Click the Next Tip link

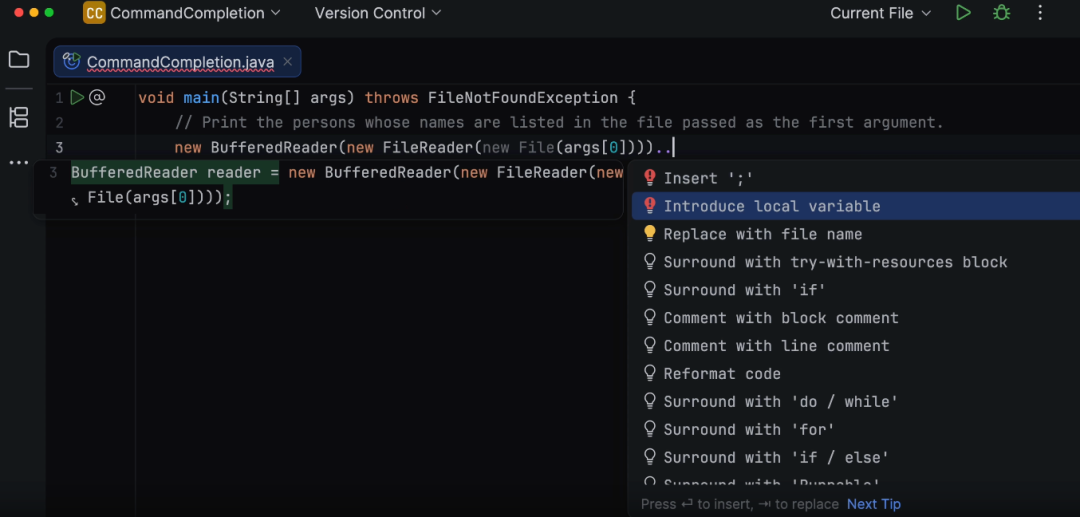874,504
